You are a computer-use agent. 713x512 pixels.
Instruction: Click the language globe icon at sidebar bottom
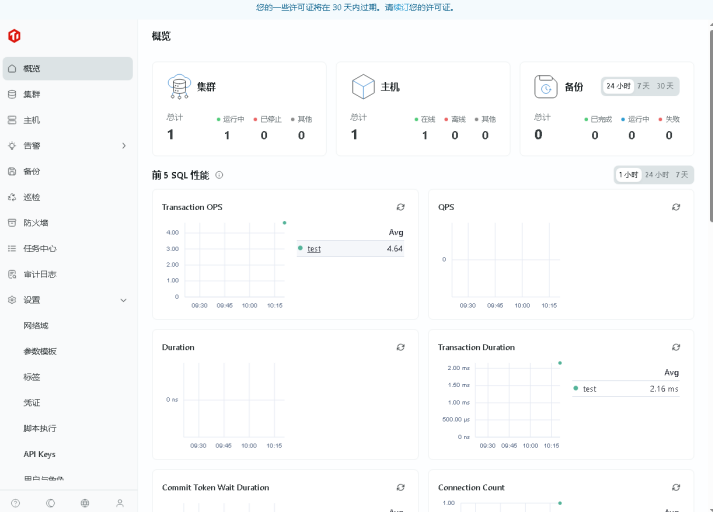tap(85, 503)
